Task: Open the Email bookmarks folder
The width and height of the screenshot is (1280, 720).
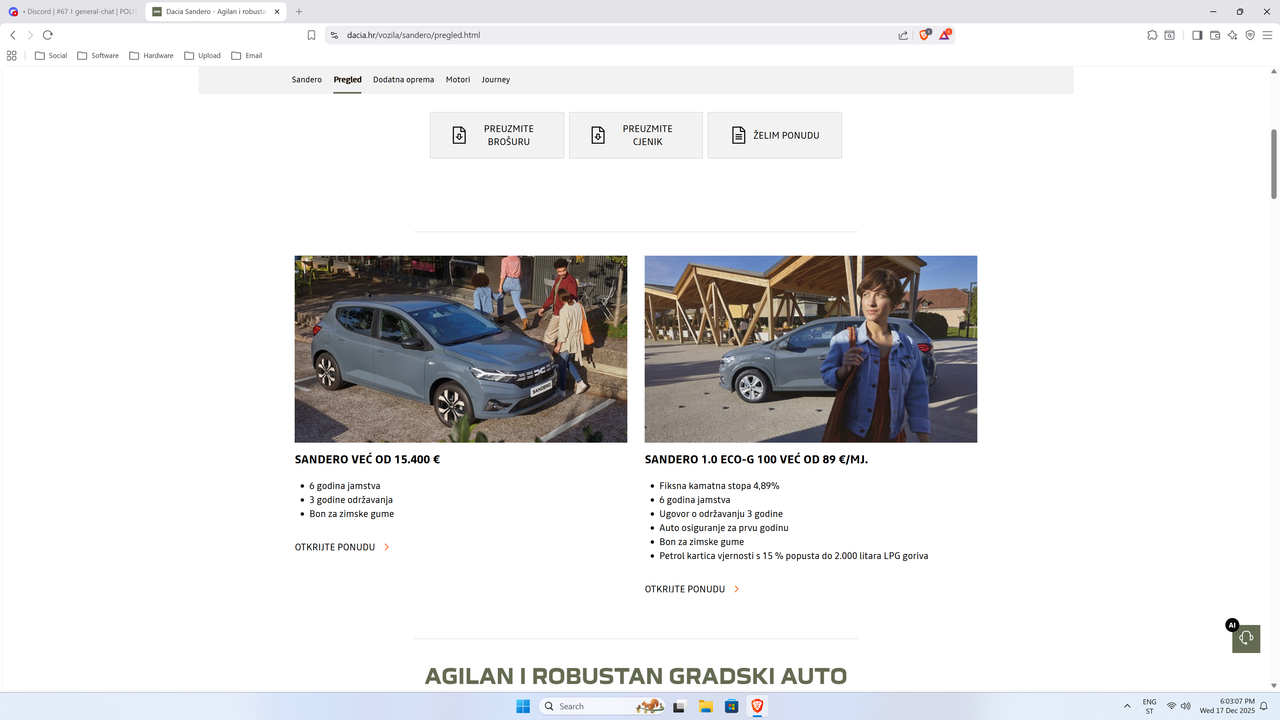Action: tap(247, 56)
